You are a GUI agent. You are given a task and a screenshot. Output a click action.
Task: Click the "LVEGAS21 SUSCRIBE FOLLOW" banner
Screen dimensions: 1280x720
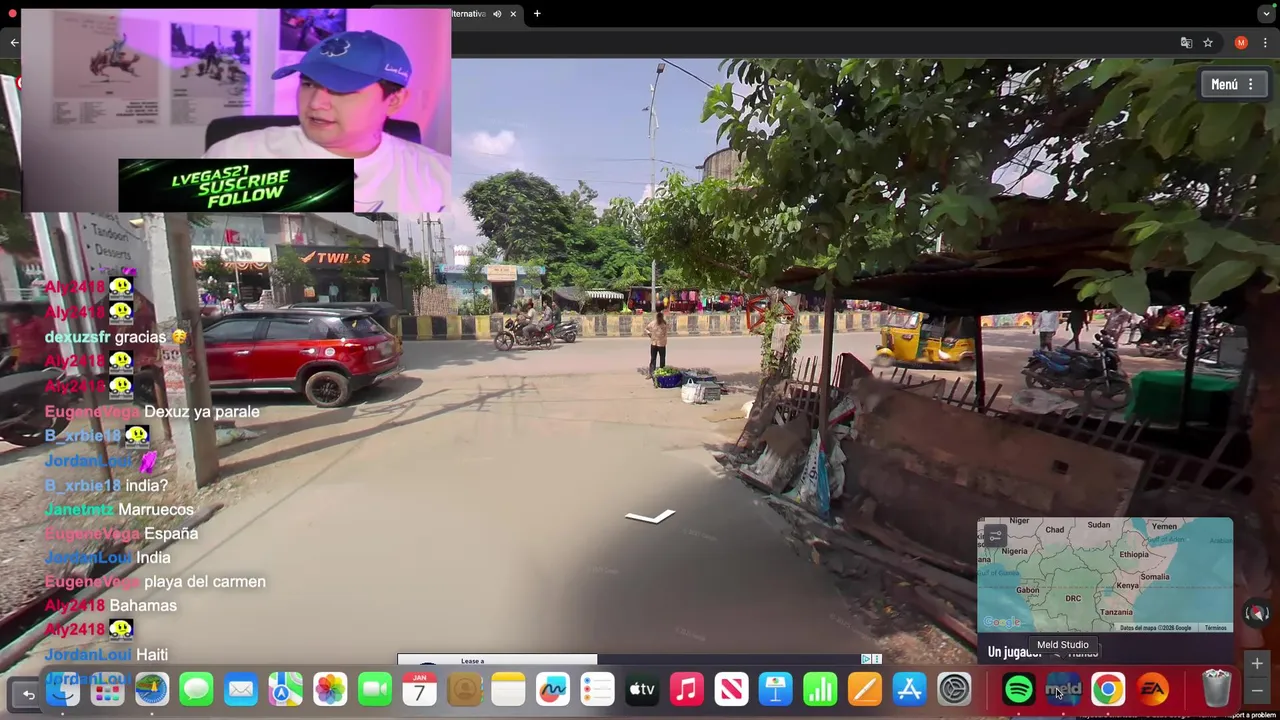pyautogui.click(x=236, y=186)
